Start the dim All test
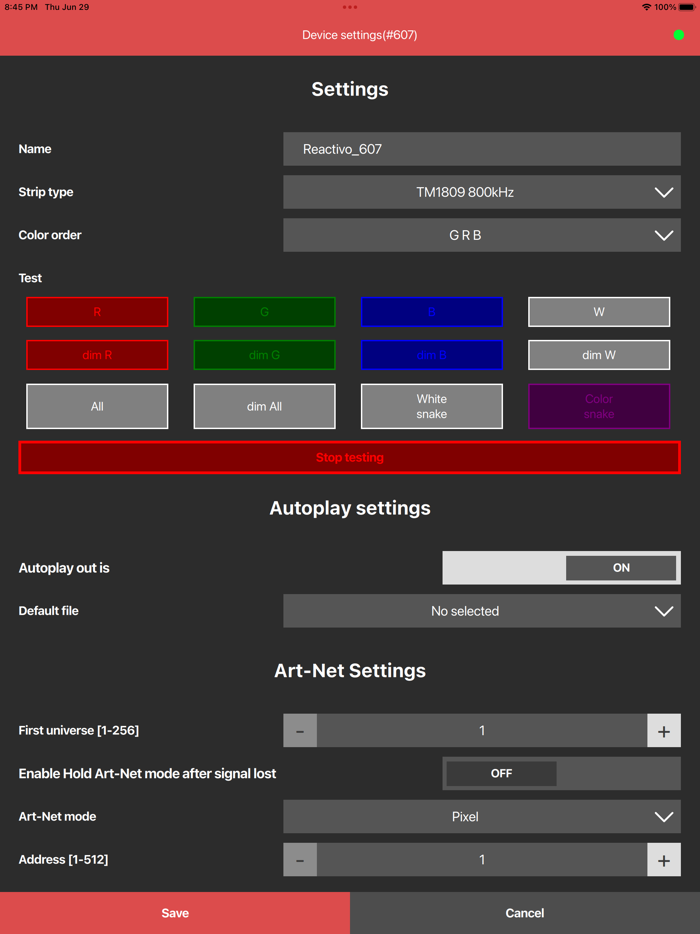Viewport: 700px width, 934px height. [265, 406]
